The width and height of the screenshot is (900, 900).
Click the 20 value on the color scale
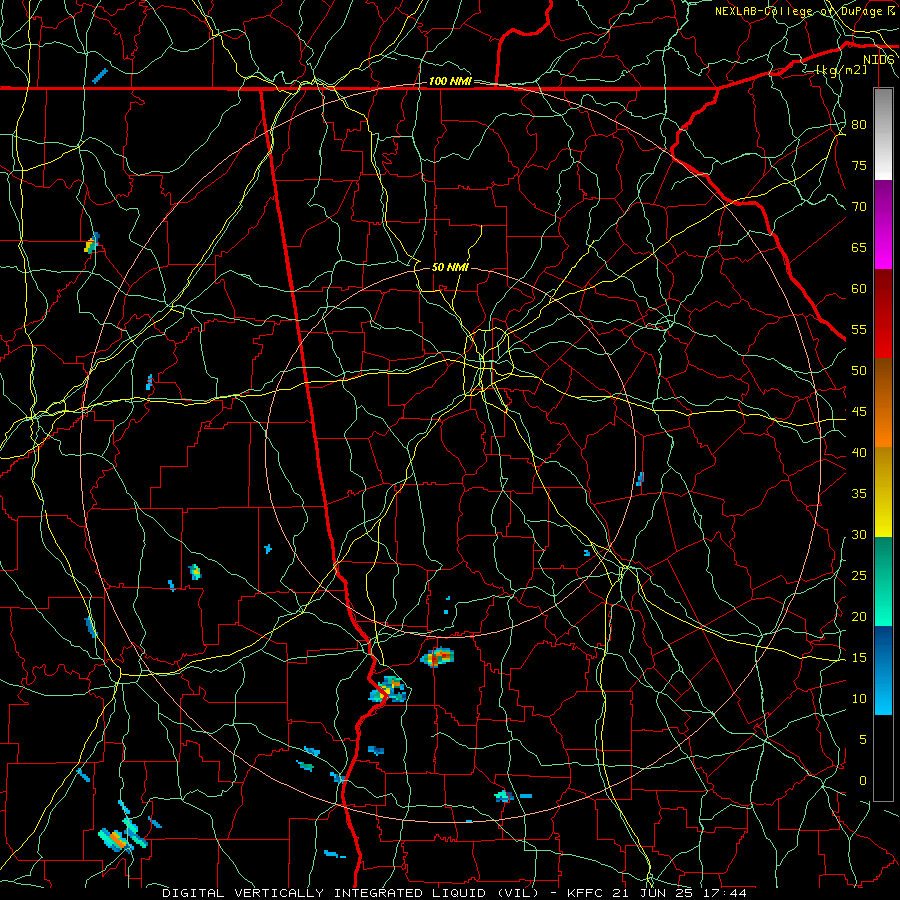coord(859,617)
